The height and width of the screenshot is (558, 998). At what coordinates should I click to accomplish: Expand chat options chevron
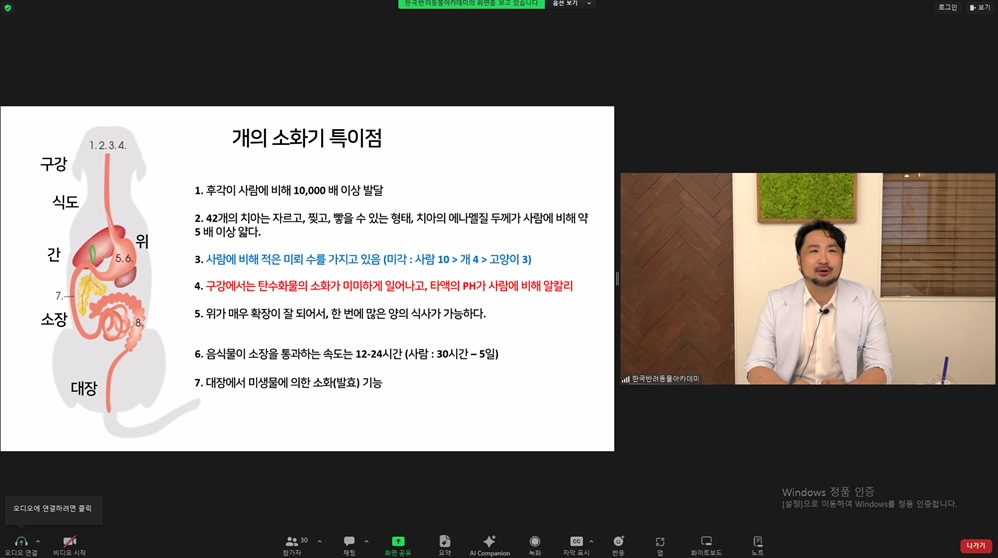(367, 541)
